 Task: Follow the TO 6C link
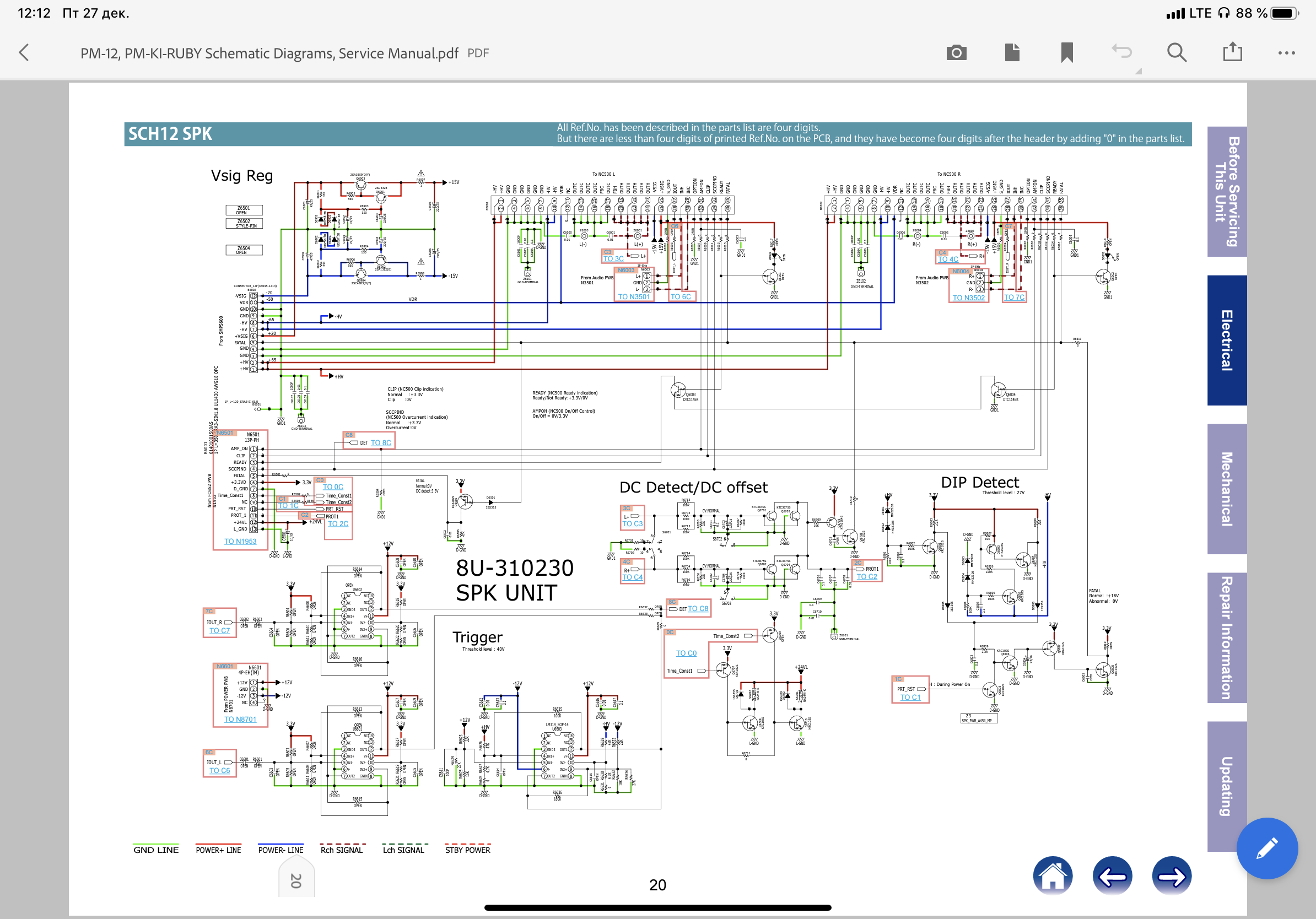click(681, 296)
